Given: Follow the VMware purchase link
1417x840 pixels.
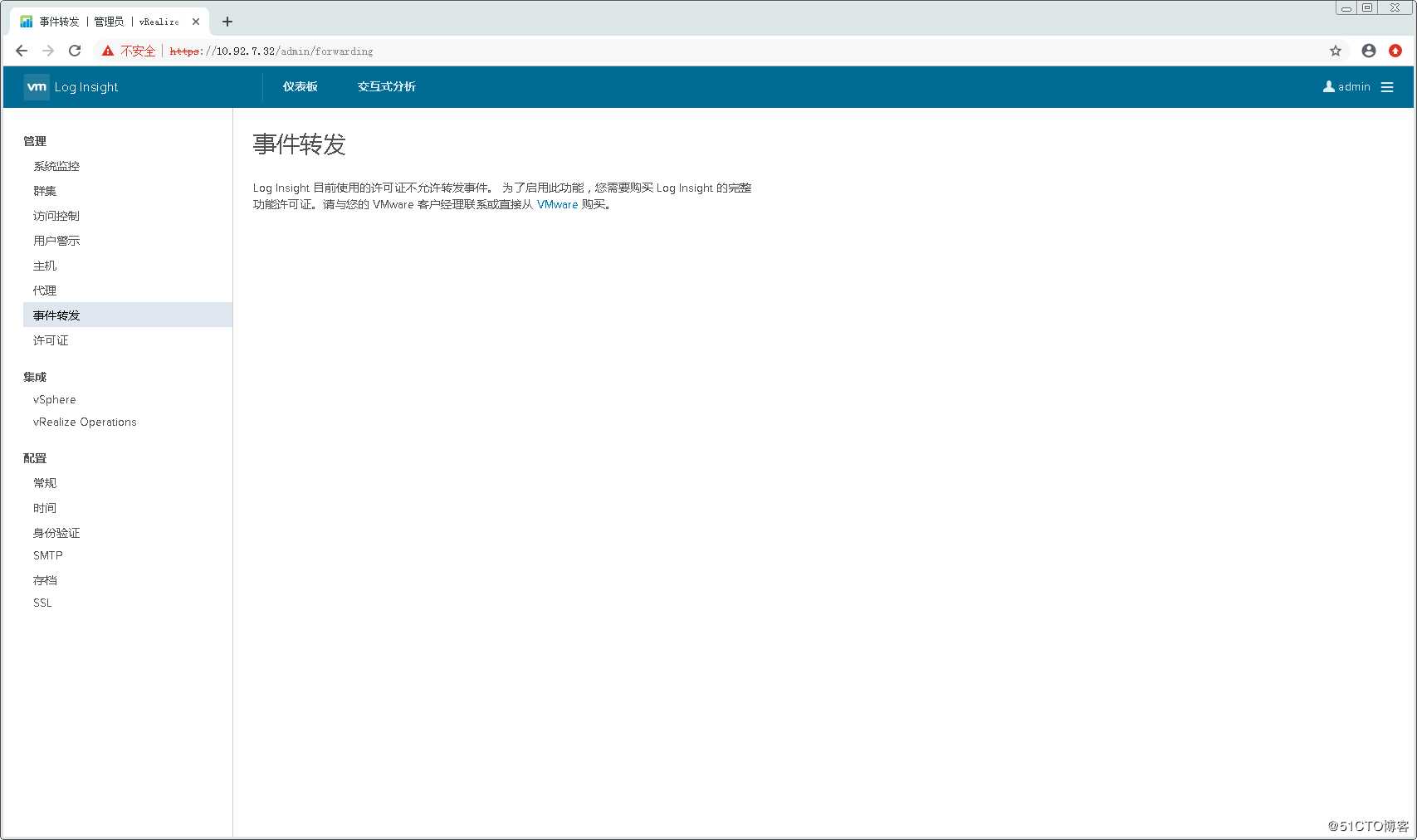Looking at the screenshot, I should 557,204.
